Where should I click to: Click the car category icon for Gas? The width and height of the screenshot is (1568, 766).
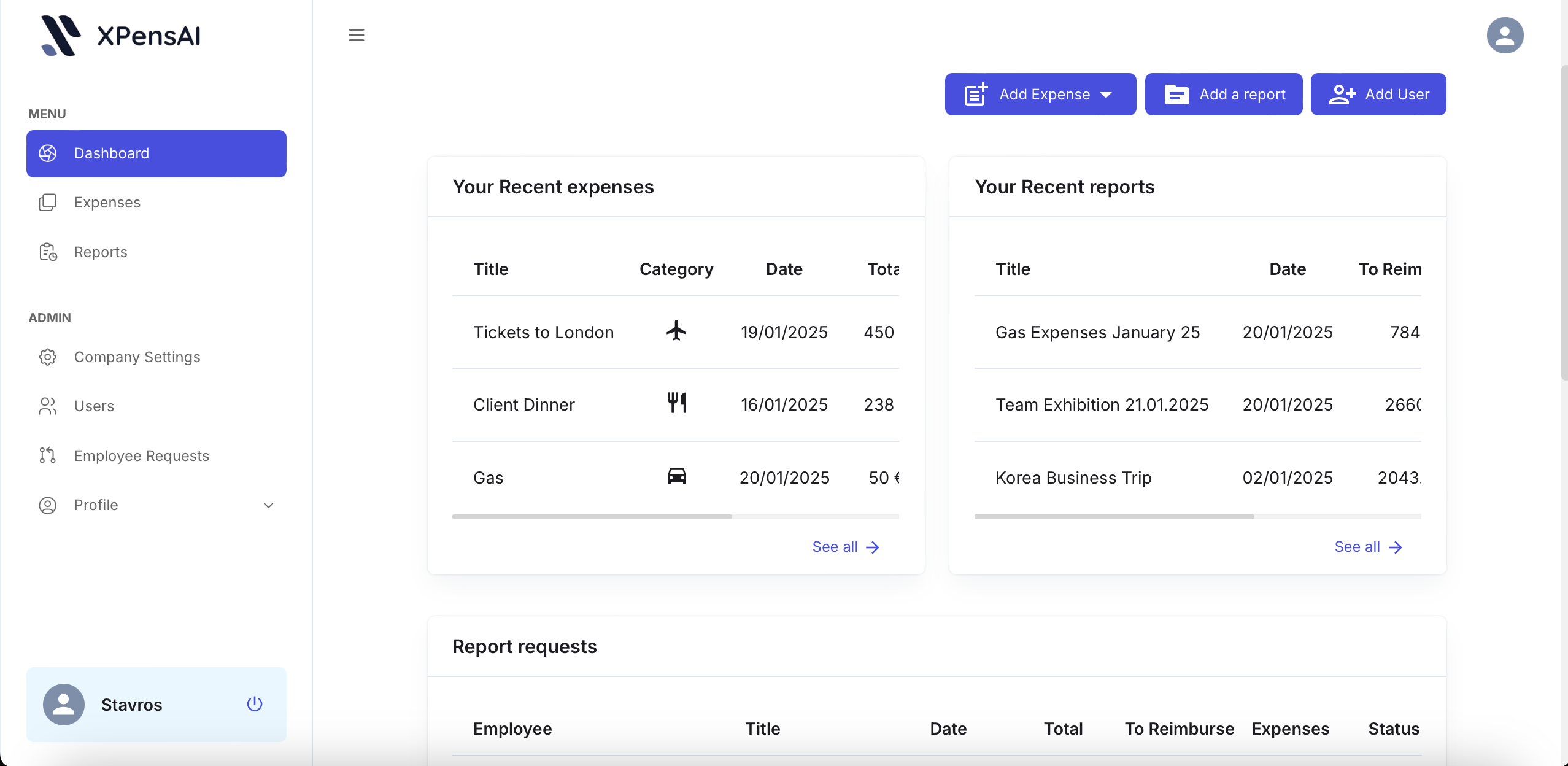[676, 476]
